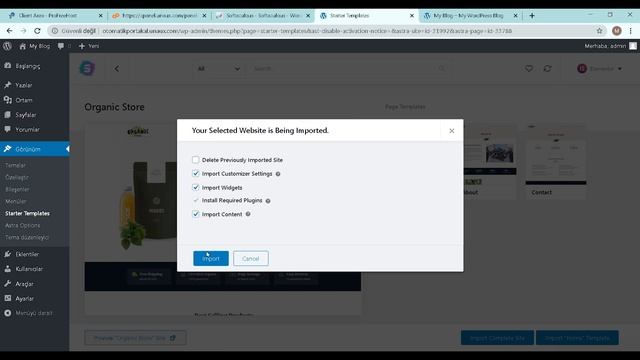Open Bileşenler submenu item
This screenshot has width=640, height=360.
point(17,189)
